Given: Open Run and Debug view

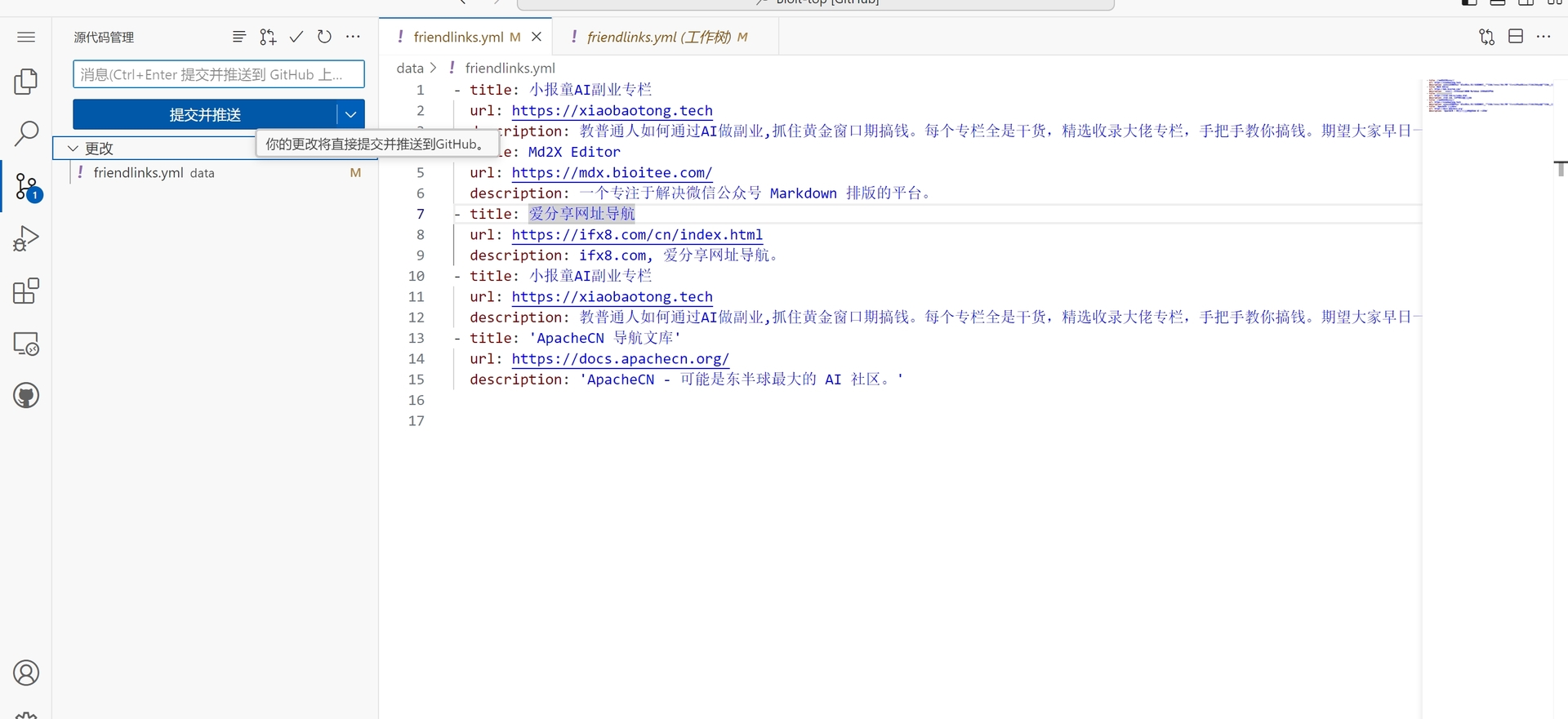Looking at the screenshot, I should point(26,238).
